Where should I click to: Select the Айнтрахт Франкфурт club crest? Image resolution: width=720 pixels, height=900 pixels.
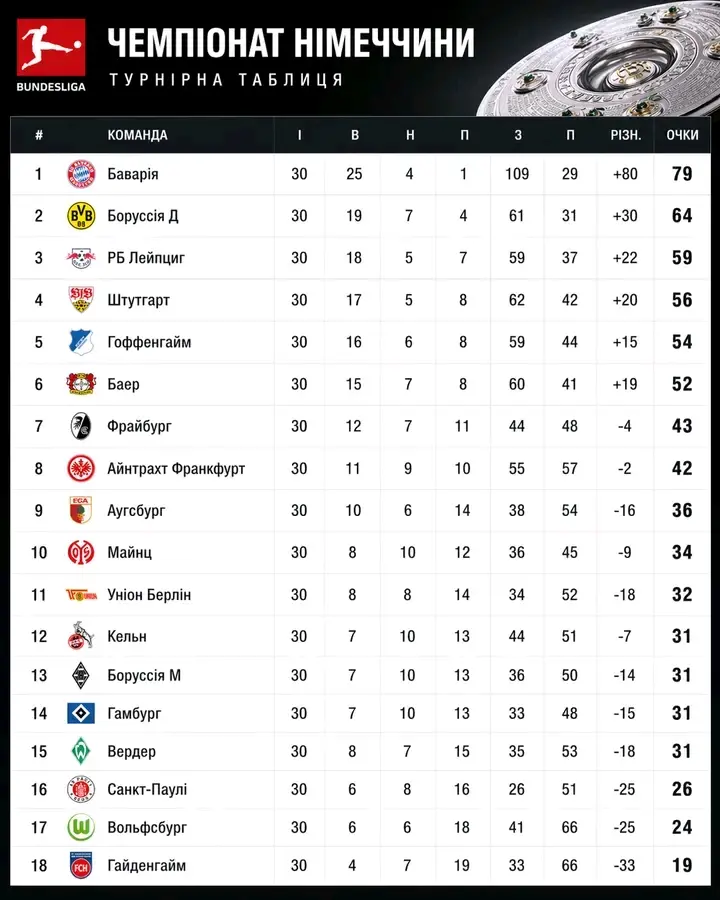[x=80, y=468]
